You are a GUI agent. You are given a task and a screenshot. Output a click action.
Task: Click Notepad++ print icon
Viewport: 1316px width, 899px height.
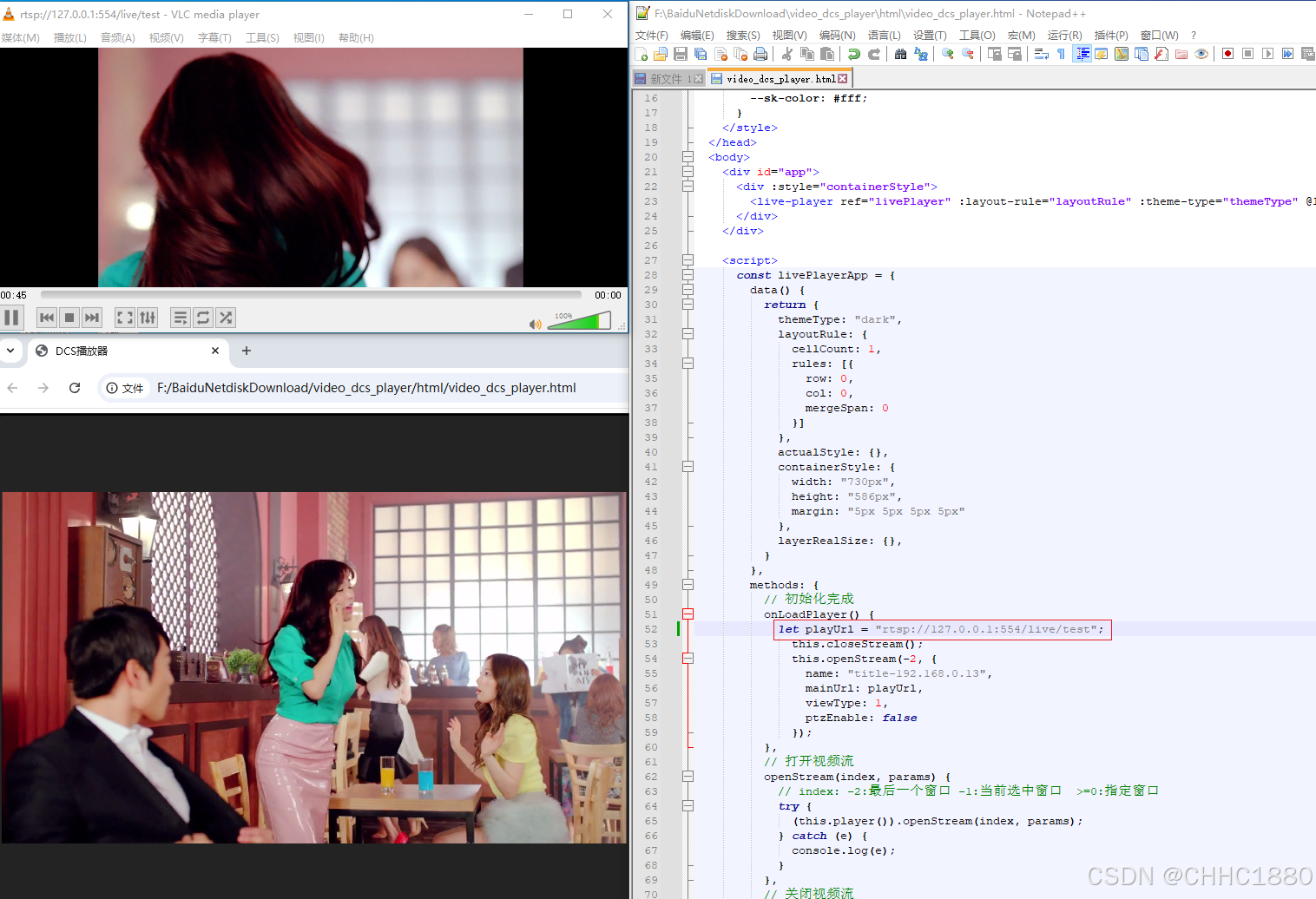760,54
